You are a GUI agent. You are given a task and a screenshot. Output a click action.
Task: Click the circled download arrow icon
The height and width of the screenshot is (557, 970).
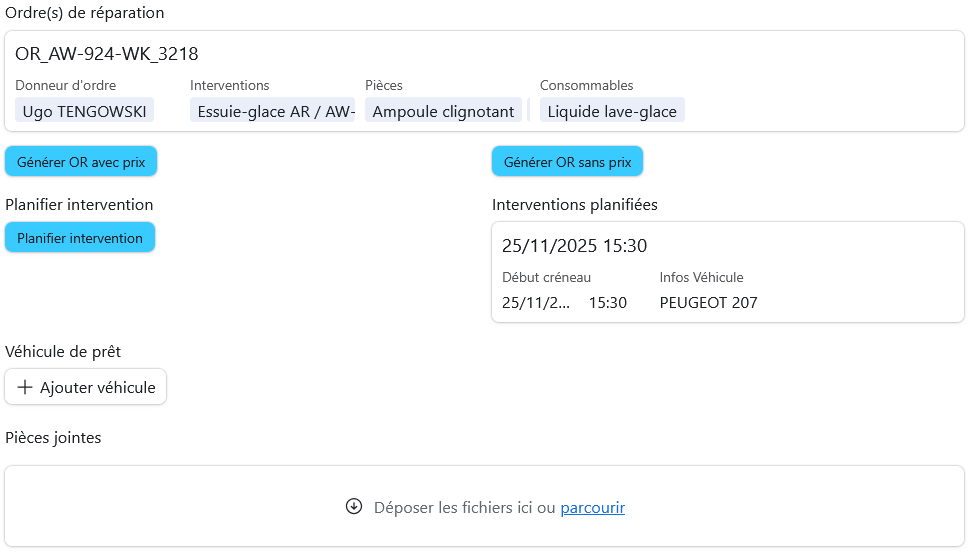353,507
